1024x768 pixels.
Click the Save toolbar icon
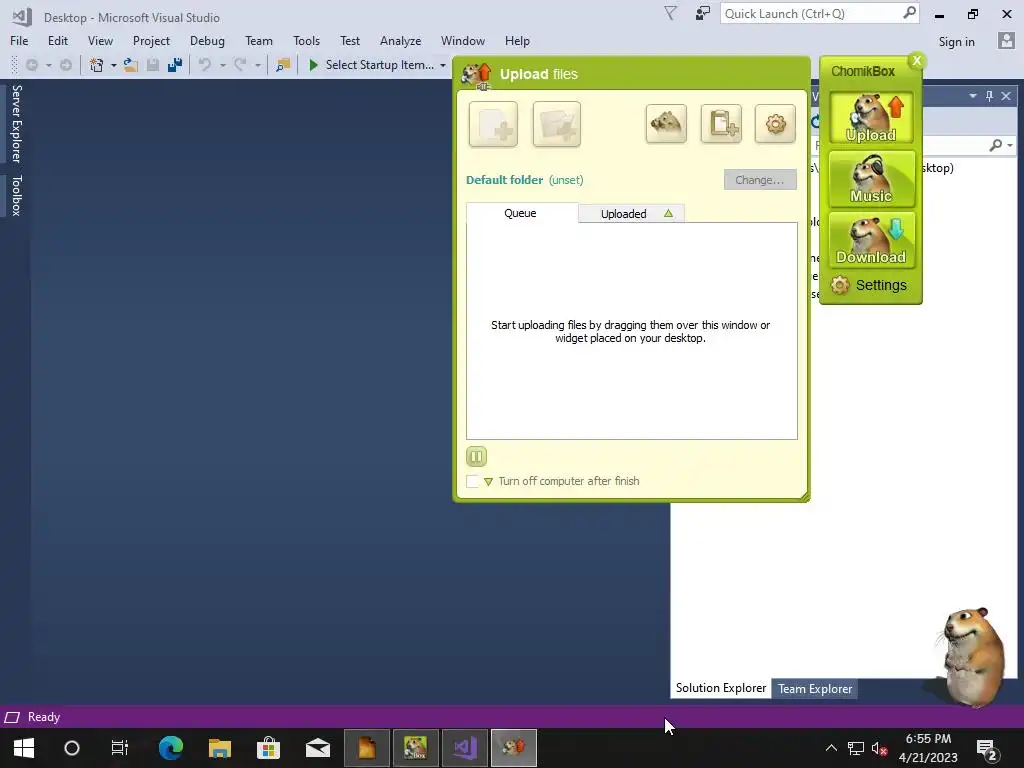click(153, 65)
